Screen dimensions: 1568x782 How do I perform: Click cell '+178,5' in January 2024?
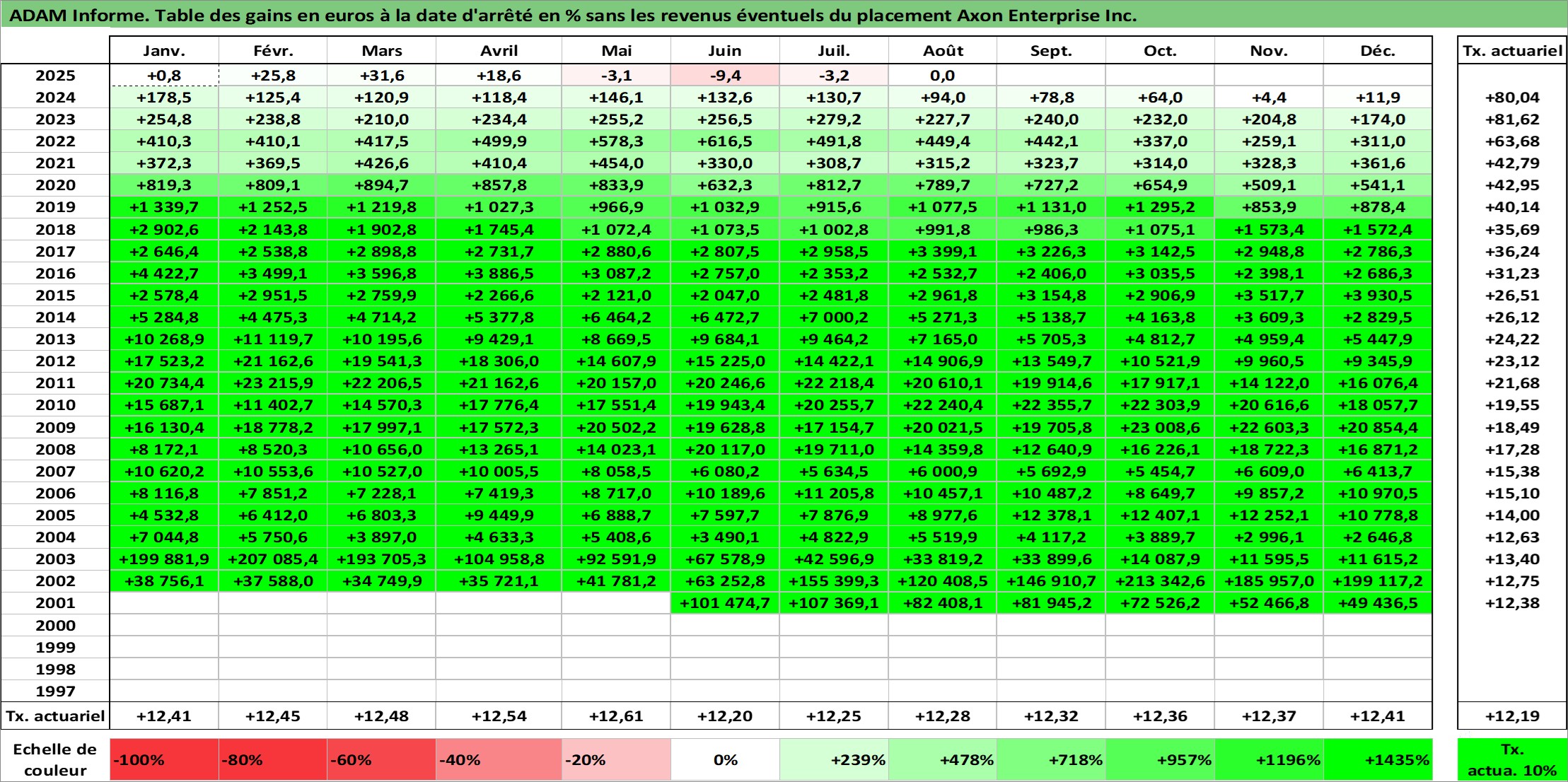tap(164, 98)
